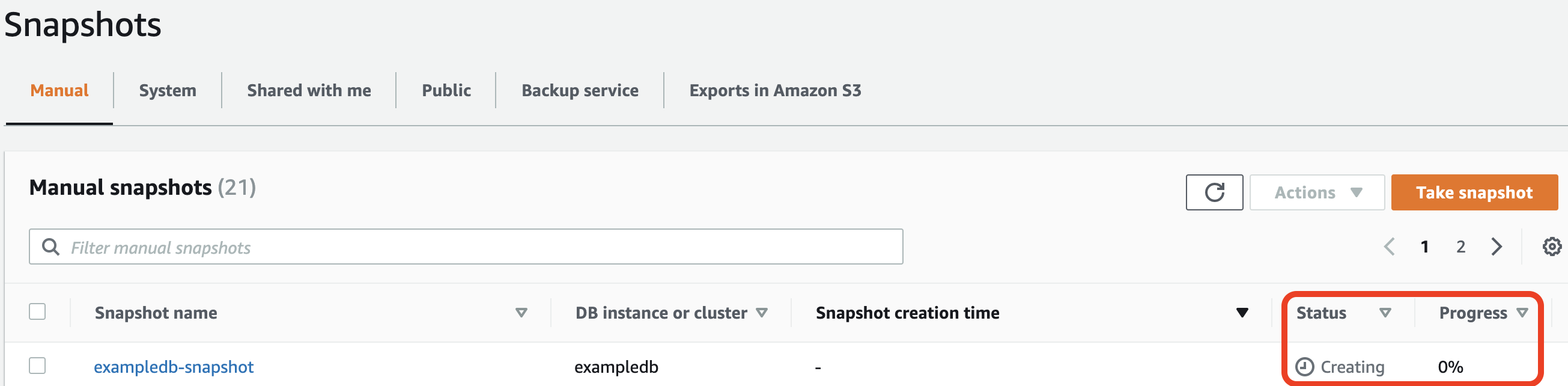
Task: Open the Actions dropdown menu
Action: pos(1317,192)
